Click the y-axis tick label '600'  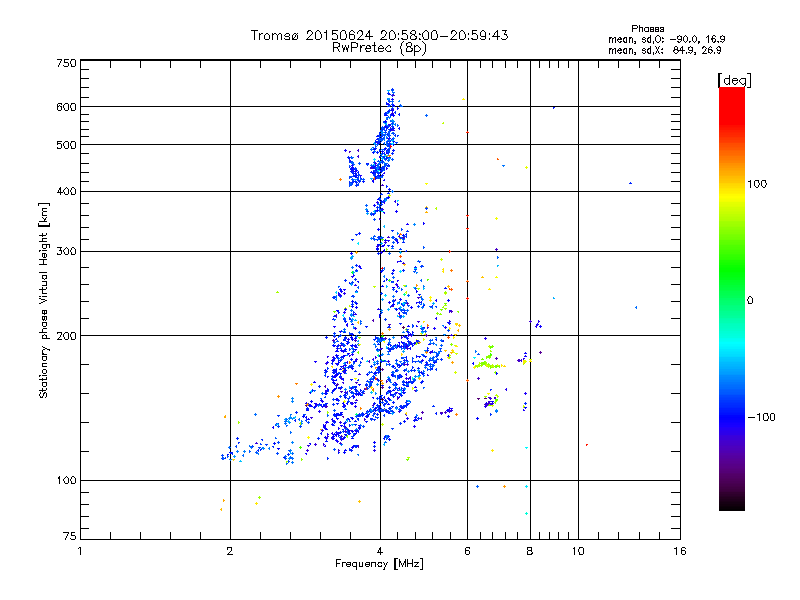click(67, 107)
